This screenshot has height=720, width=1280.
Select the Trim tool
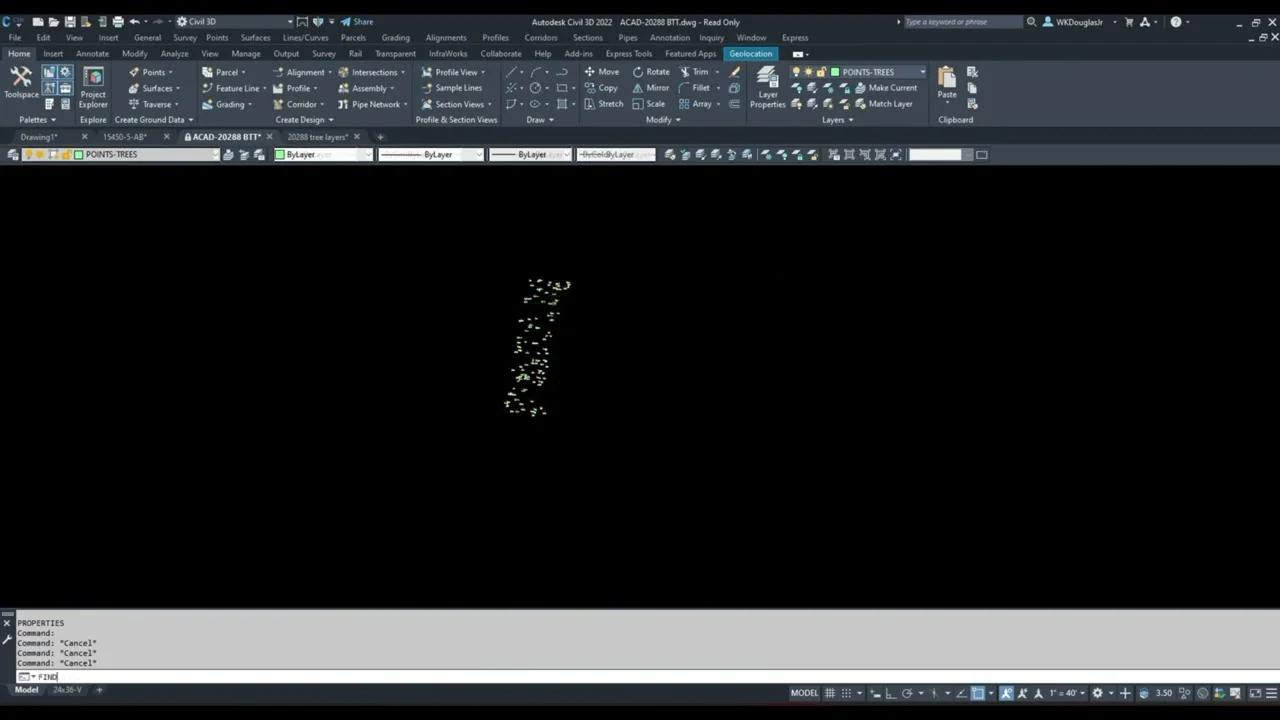pos(694,72)
